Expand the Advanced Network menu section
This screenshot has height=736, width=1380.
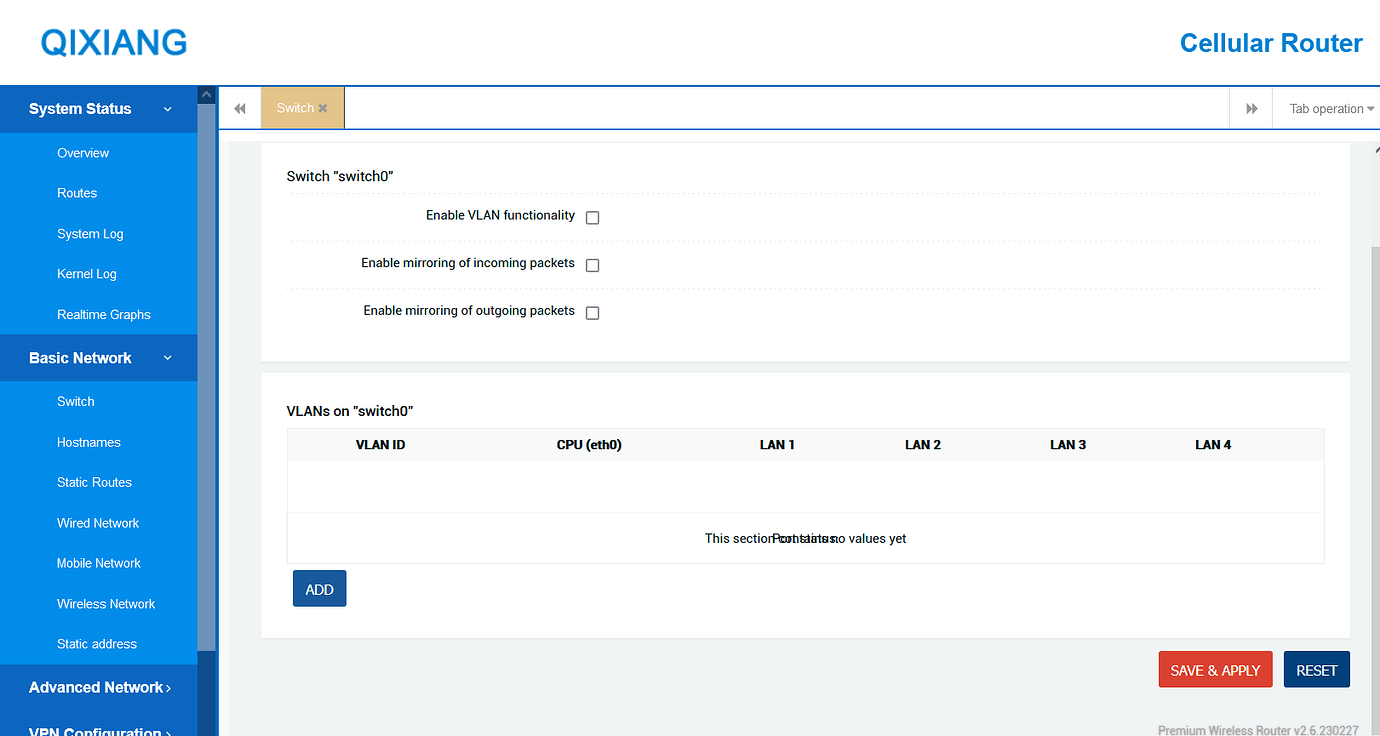99,687
